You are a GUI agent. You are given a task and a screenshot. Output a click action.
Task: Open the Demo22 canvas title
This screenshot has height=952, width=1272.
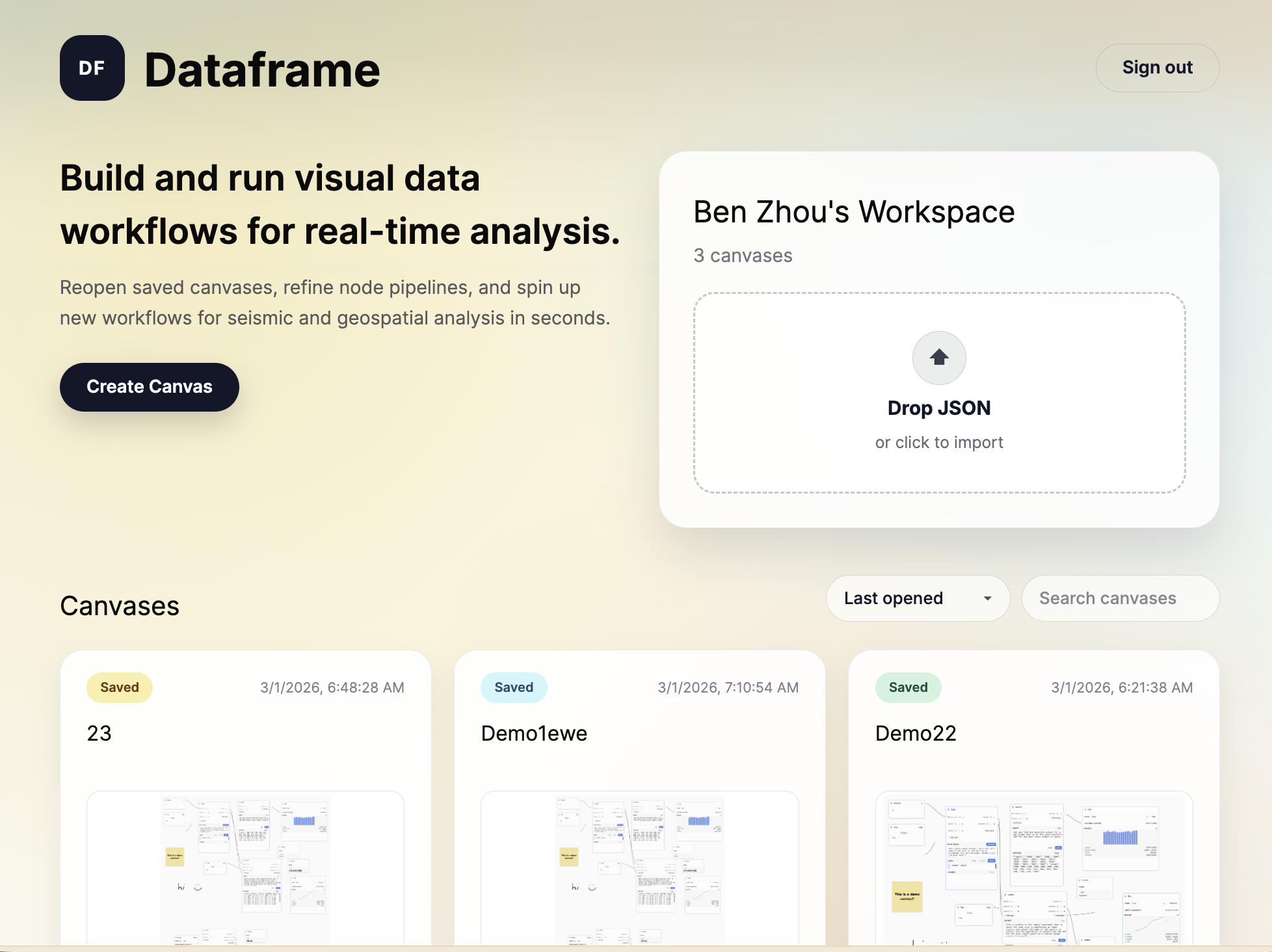[x=916, y=734]
